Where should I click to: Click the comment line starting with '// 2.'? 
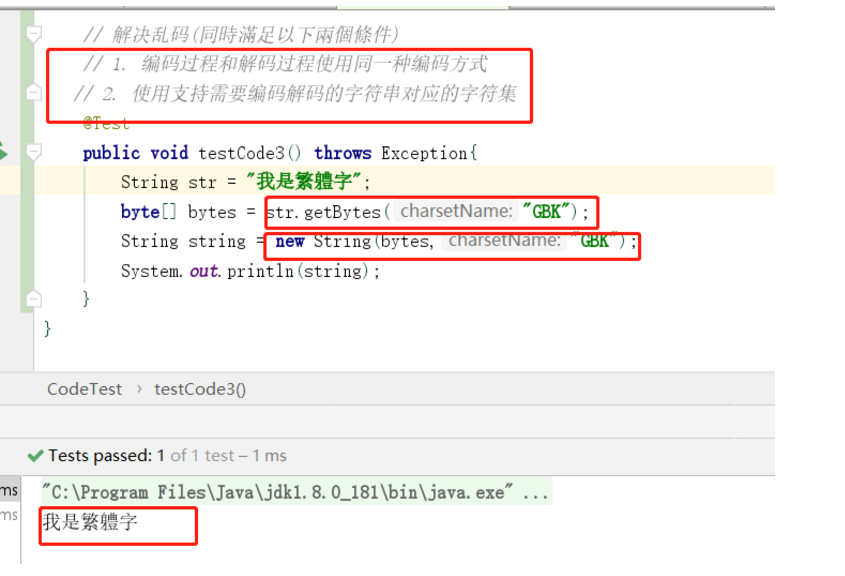[x=295, y=94]
